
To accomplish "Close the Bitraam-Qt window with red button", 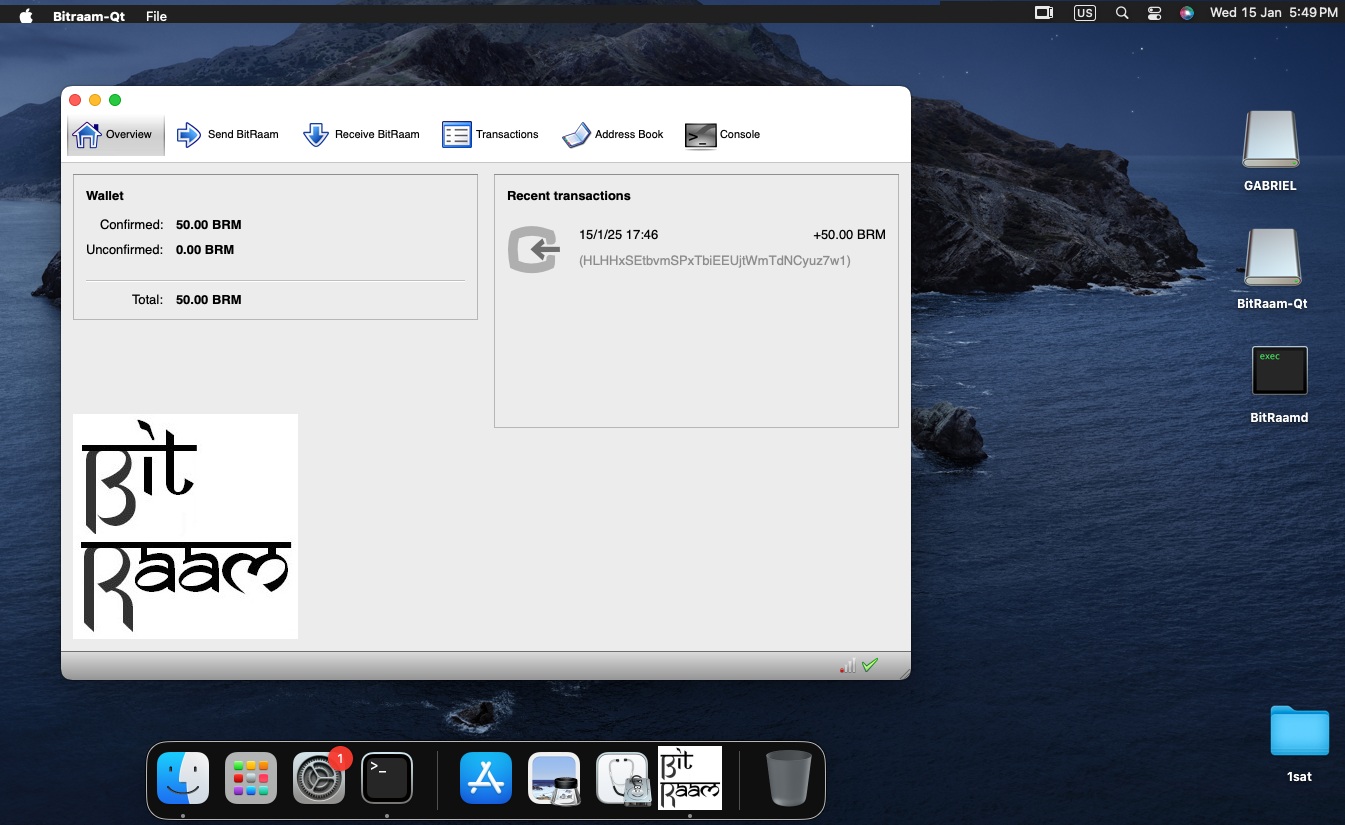I will (75, 100).
